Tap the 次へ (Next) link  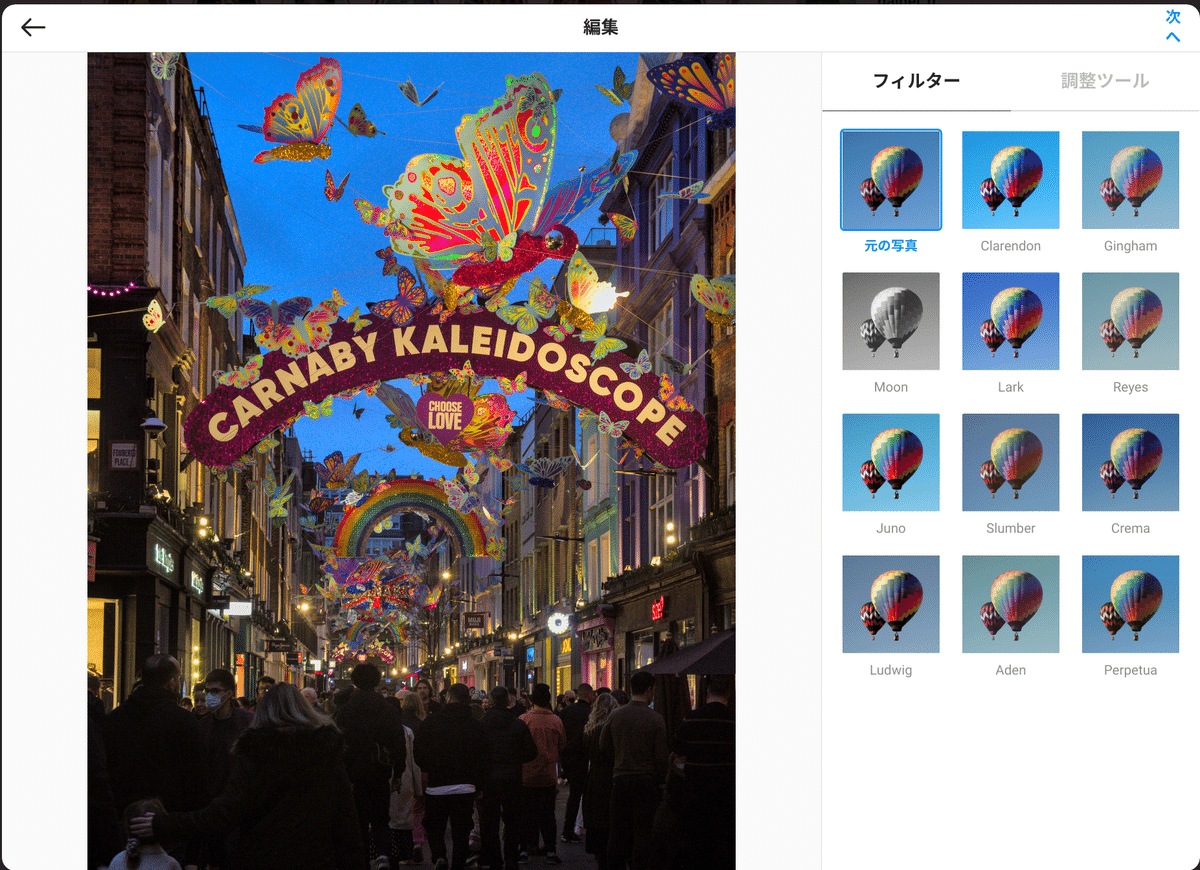(1173, 27)
